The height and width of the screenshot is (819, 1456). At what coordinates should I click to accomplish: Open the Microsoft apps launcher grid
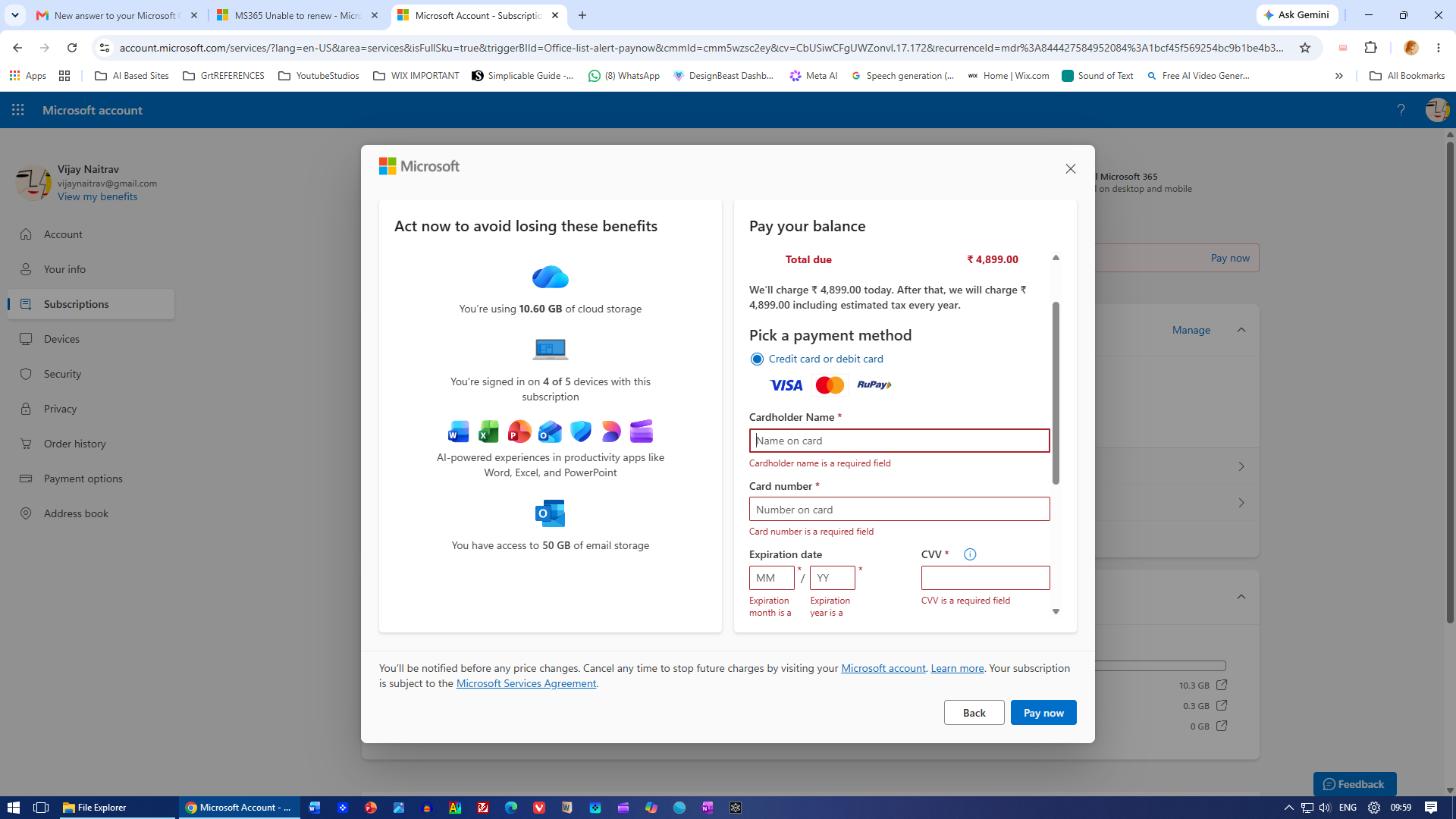coord(18,110)
